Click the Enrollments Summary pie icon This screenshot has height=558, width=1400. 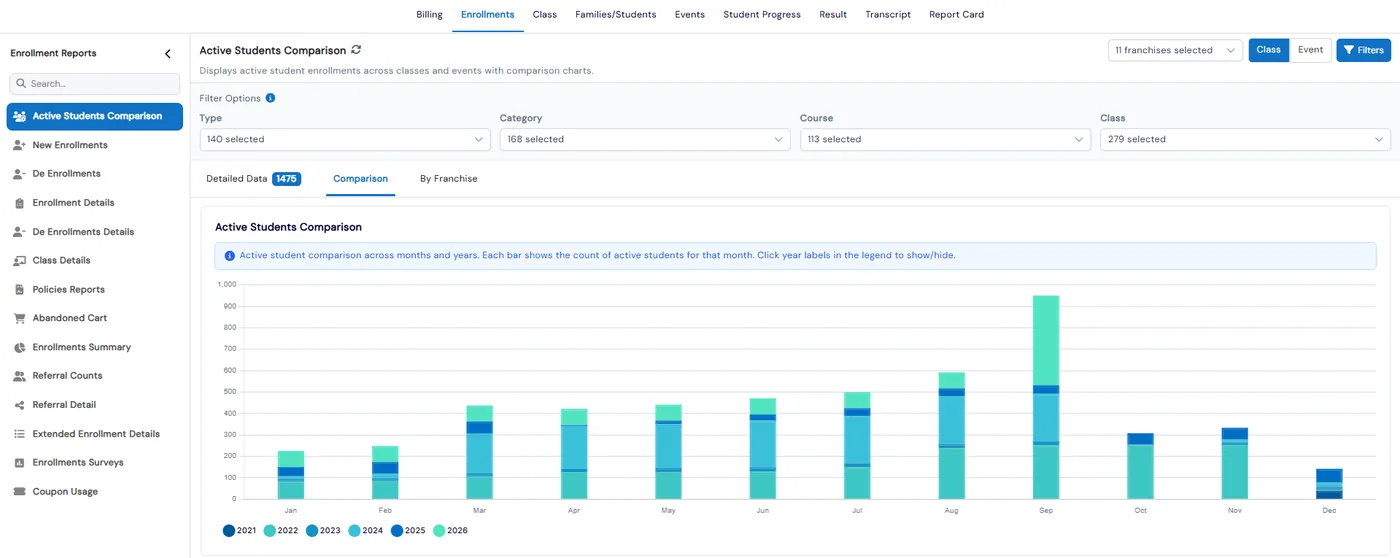[x=20, y=347]
